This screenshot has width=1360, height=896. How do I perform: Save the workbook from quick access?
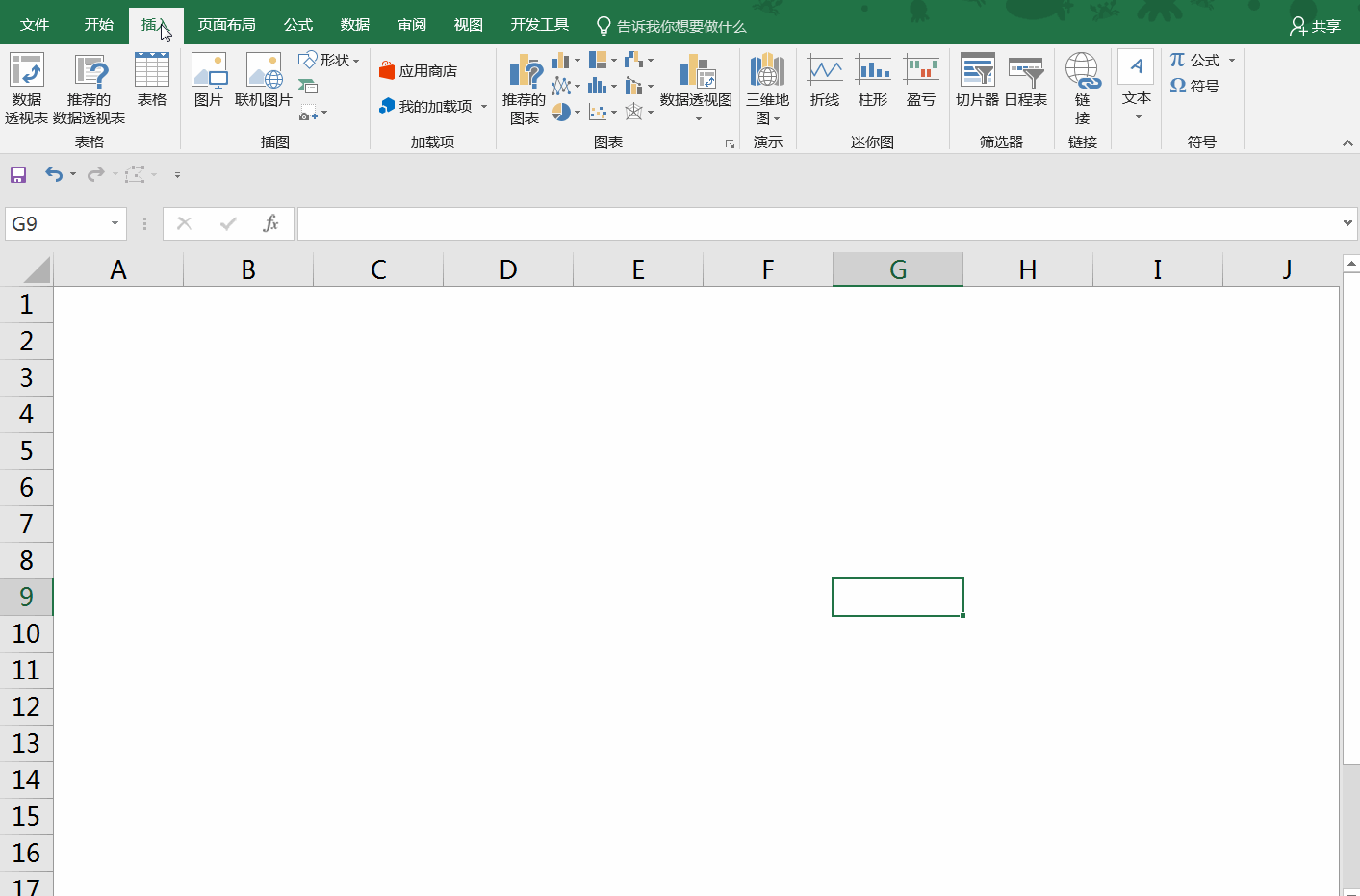click(18, 174)
